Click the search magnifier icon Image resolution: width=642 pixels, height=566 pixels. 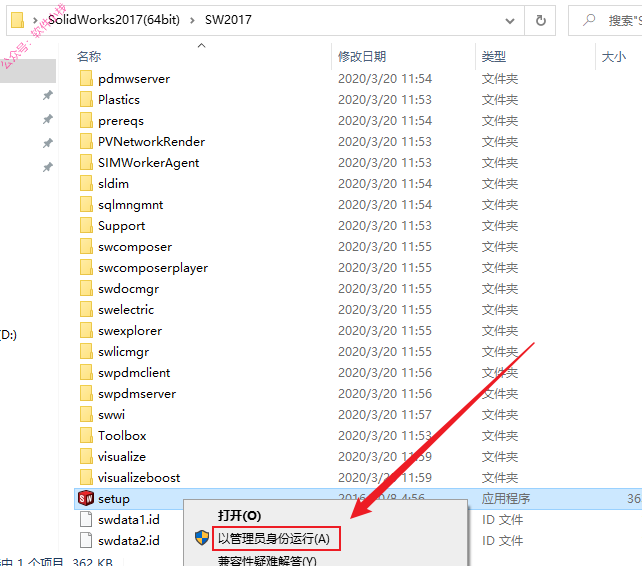[x=589, y=20]
